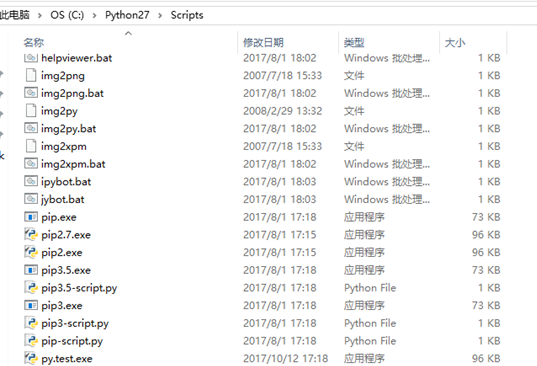Viewport: 537px width, 366px height.
Task: Click the pip.exe application icon
Action: click(x=31, y=217)
